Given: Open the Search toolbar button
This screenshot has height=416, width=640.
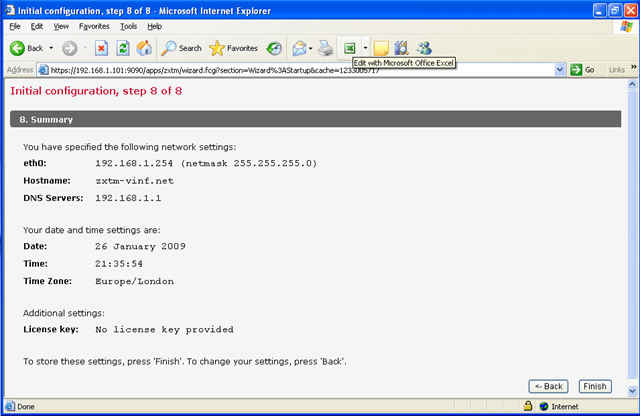Looking at the screenshot, I should [181, 48].
